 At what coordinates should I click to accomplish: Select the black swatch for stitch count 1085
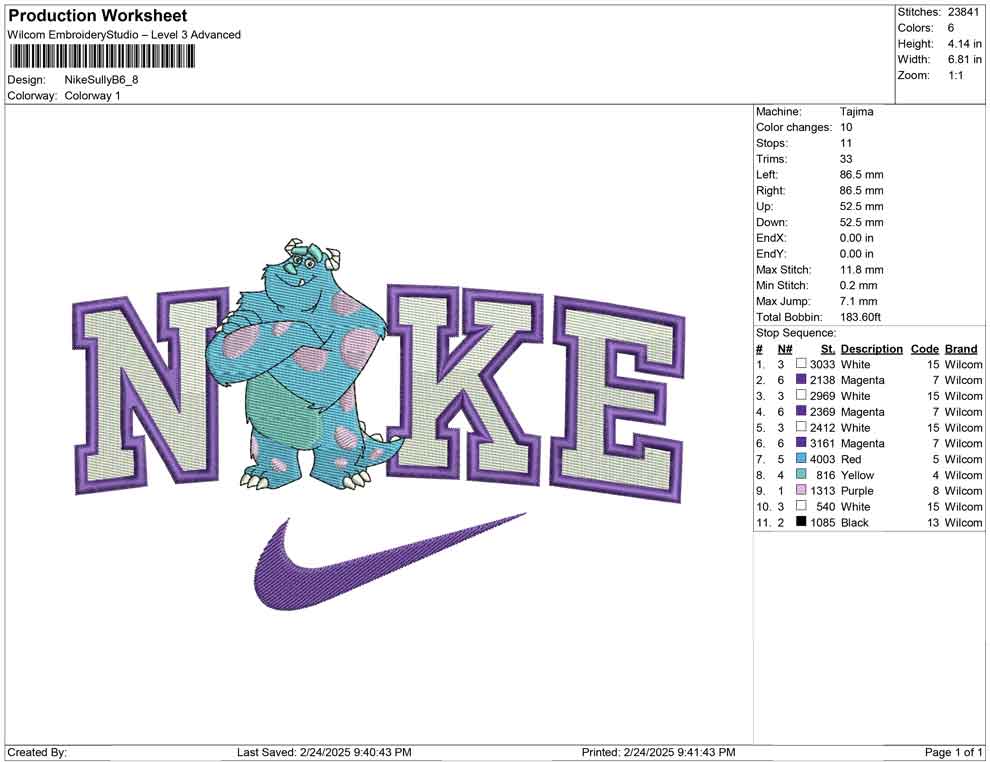point(801,521)
